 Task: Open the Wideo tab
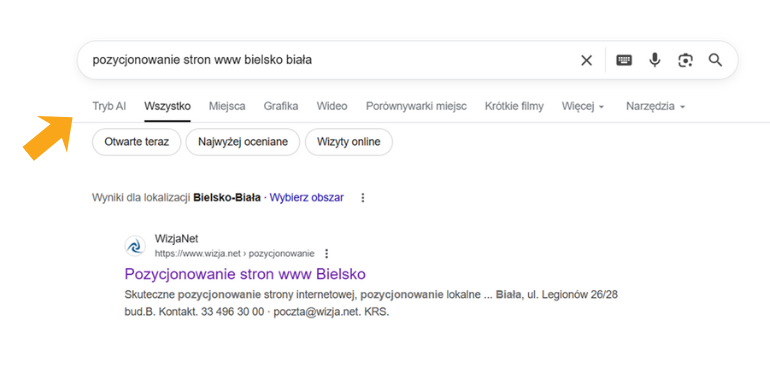[332, 106]
